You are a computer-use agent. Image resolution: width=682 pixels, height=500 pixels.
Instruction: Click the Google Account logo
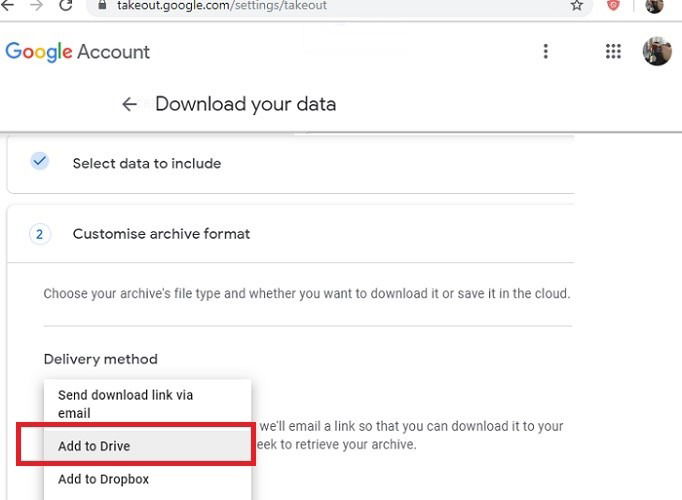click(x=78, y=52)
